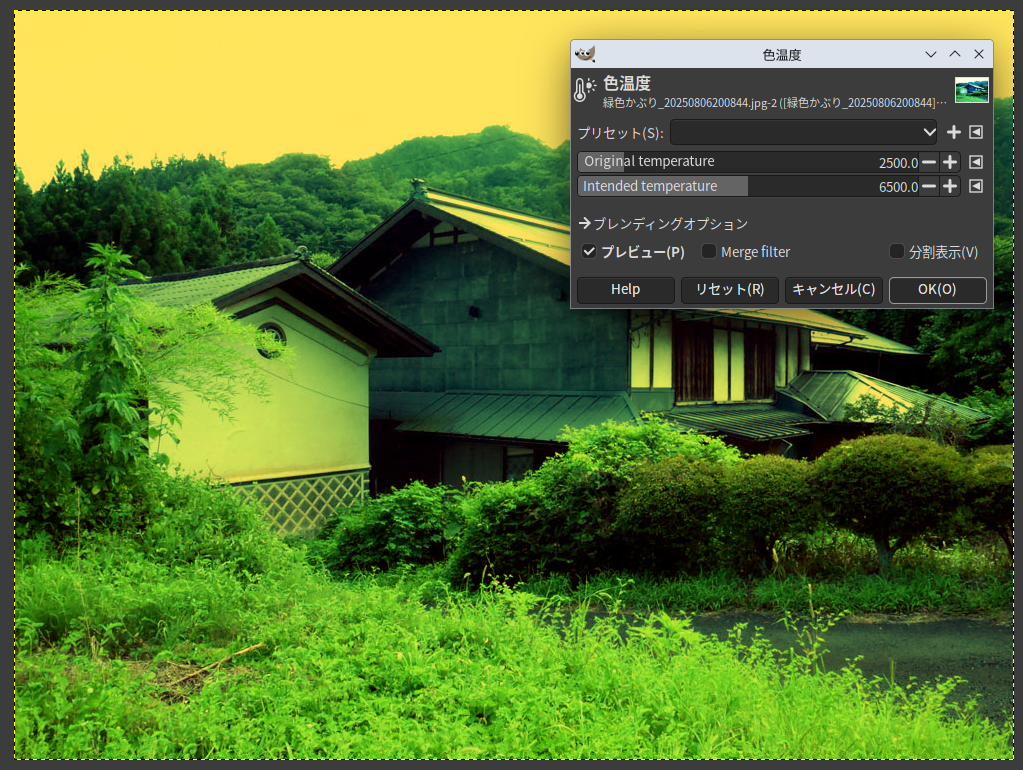Increase Original temperature with plus button
Screen dimensions: 1023x770
(x=950, y=162)
